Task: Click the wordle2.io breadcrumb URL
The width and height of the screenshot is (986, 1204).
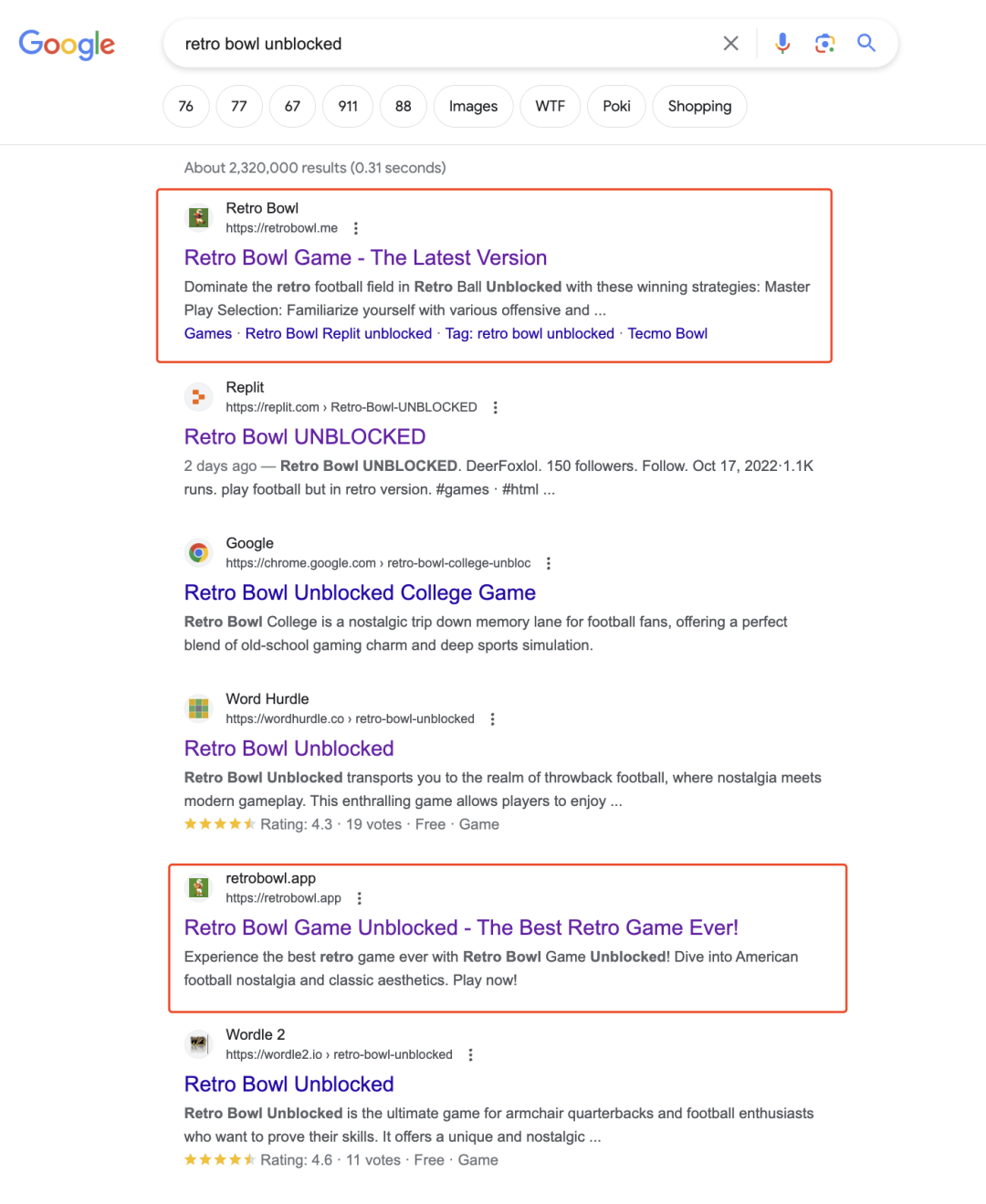Action: pos(339,1054)
